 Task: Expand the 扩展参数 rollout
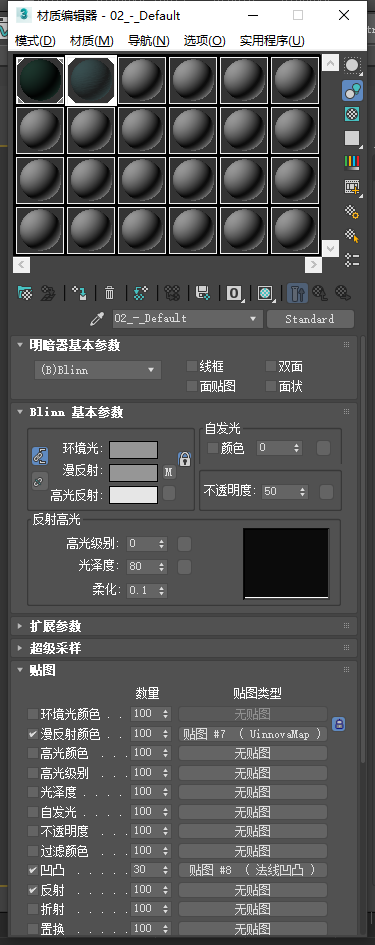tap(55, 626)
